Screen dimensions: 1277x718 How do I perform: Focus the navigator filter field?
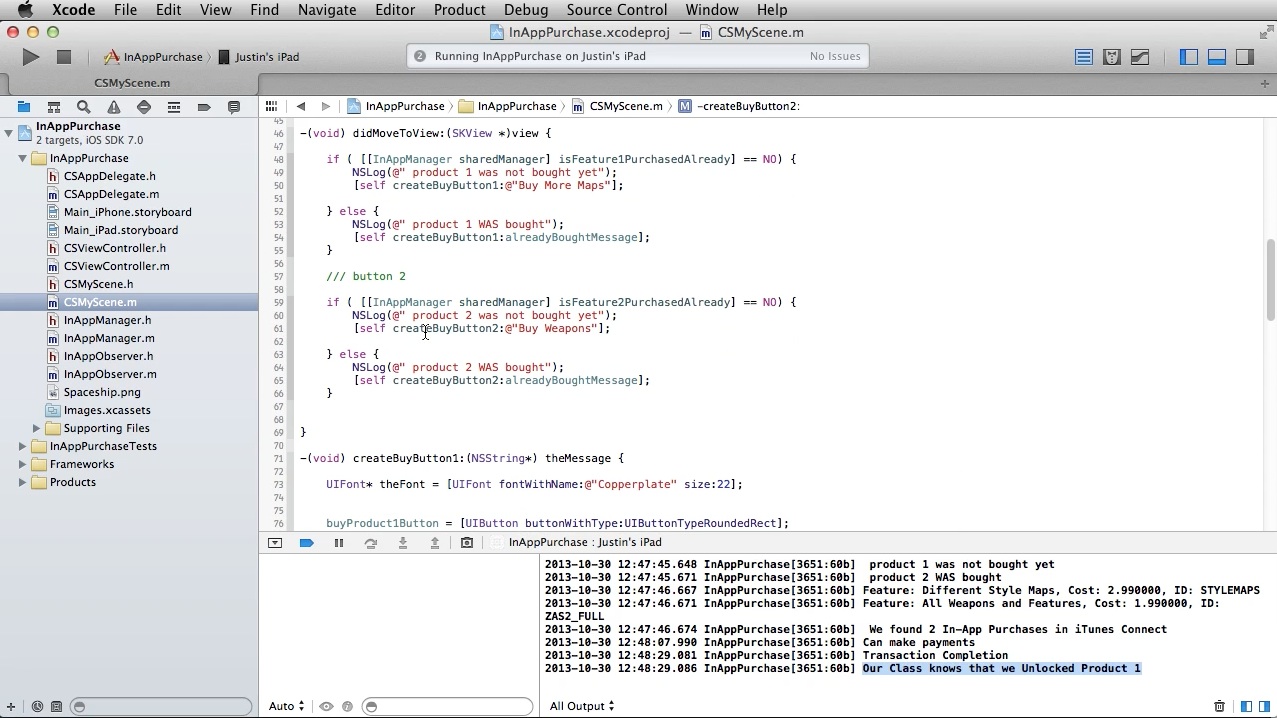(161, 706)
